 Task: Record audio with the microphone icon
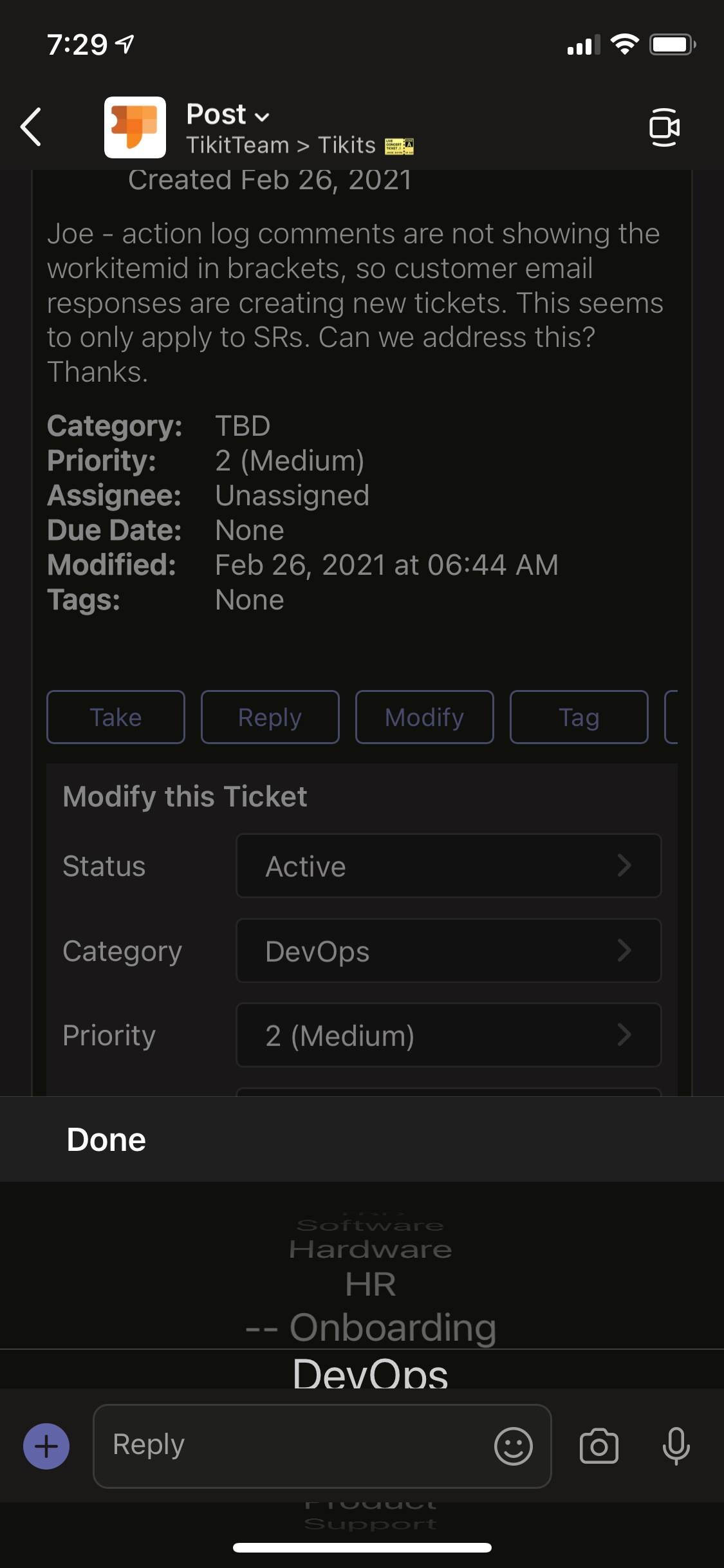pyautogui.click(x=676, y=1445)
